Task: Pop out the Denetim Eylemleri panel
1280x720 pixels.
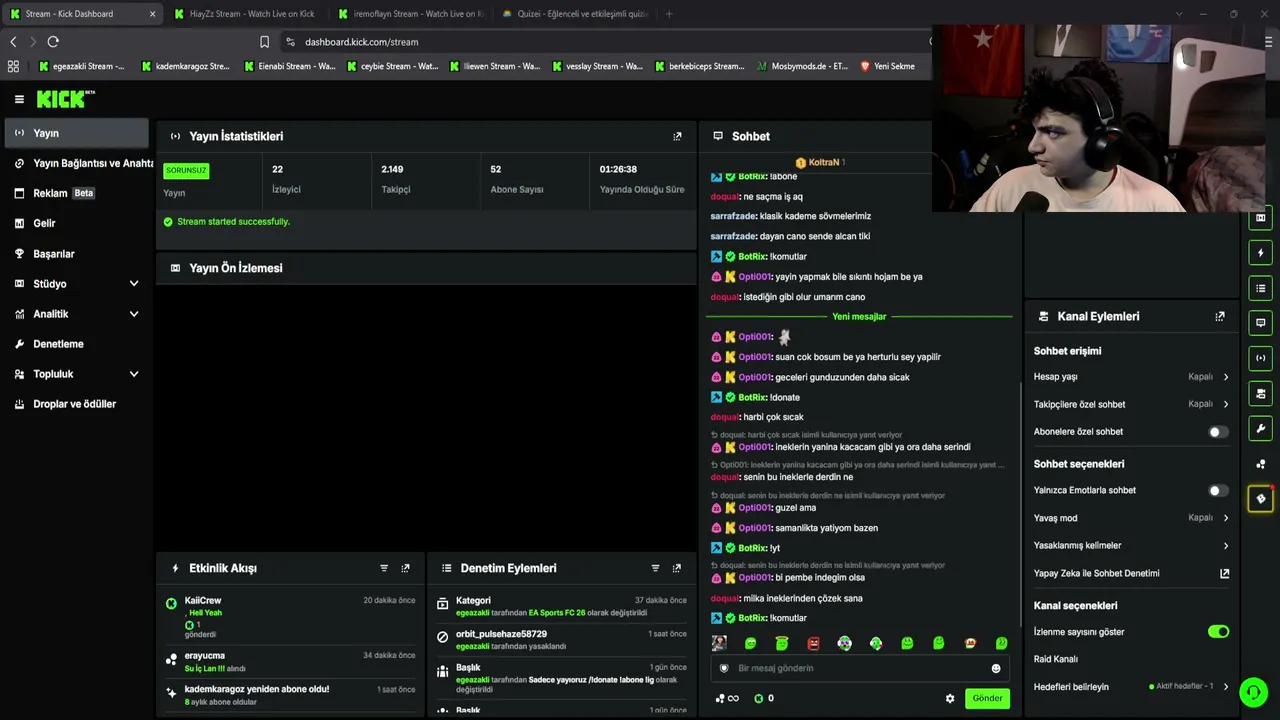Action: 677,568
